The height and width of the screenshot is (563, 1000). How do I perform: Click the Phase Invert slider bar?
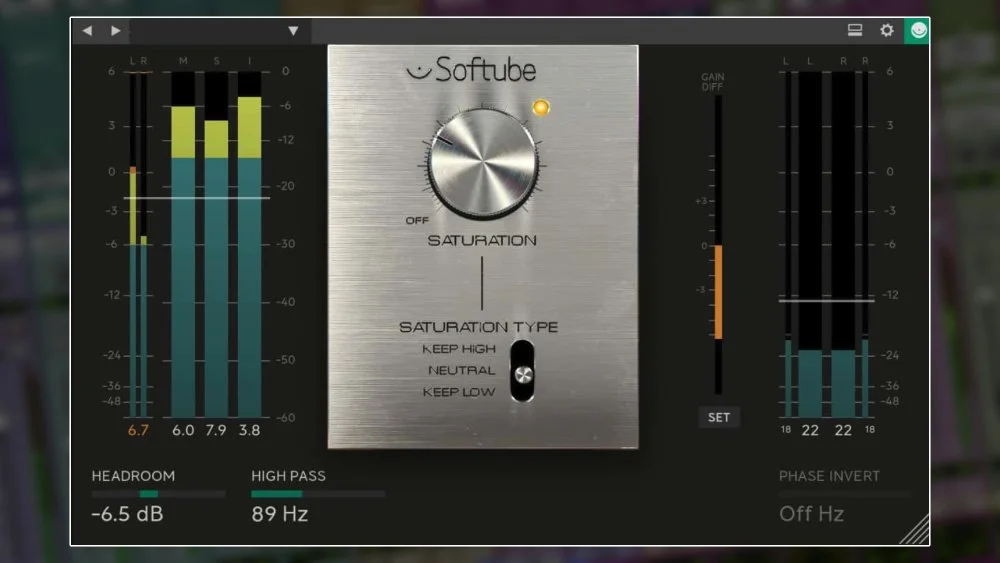[x=845, y=494]
